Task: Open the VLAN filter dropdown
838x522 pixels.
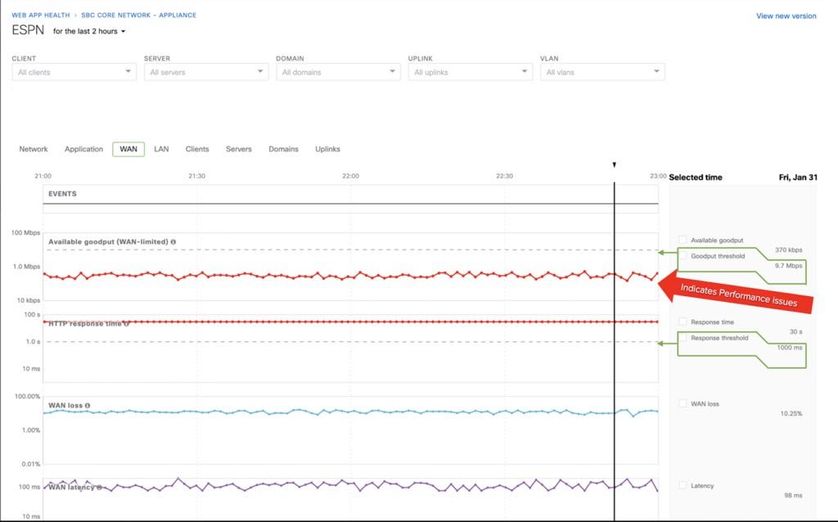Action: (x=601, y=72)
